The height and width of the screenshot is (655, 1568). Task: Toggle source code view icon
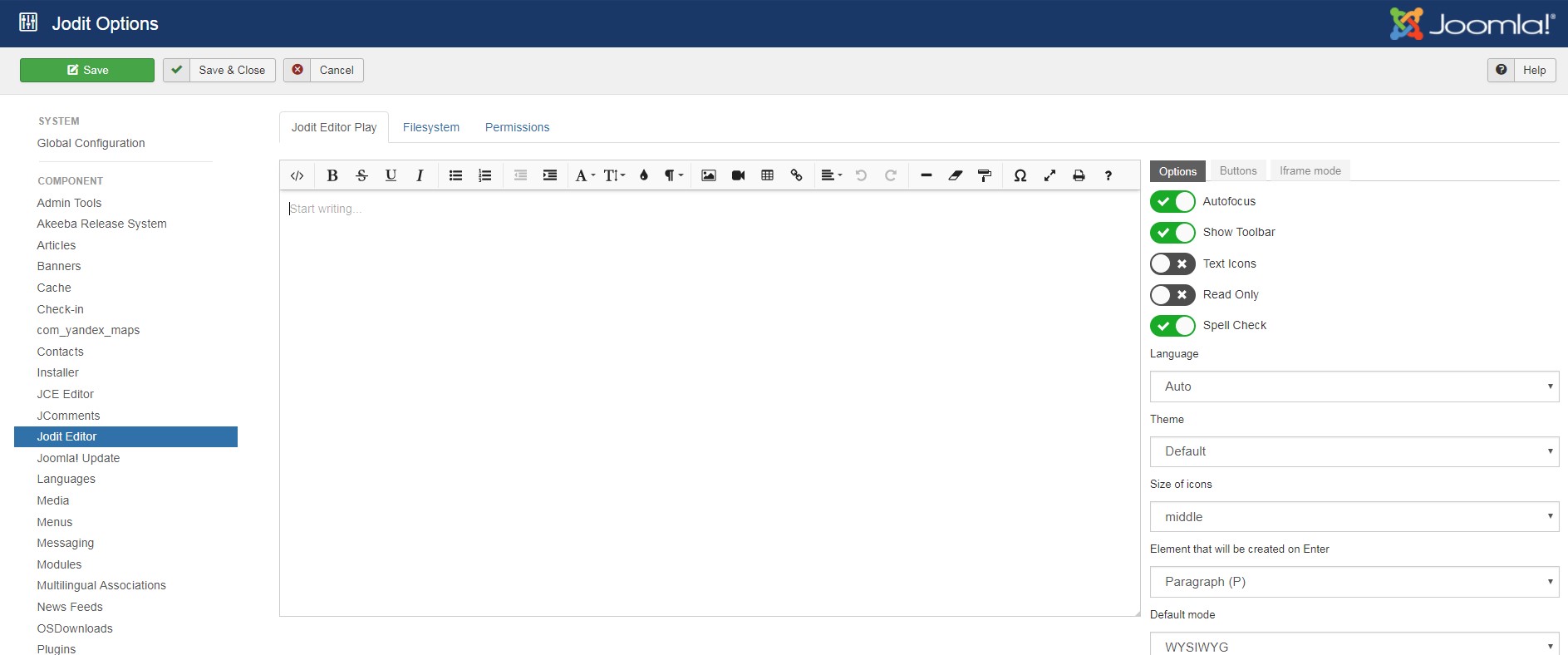click(297, 175)
